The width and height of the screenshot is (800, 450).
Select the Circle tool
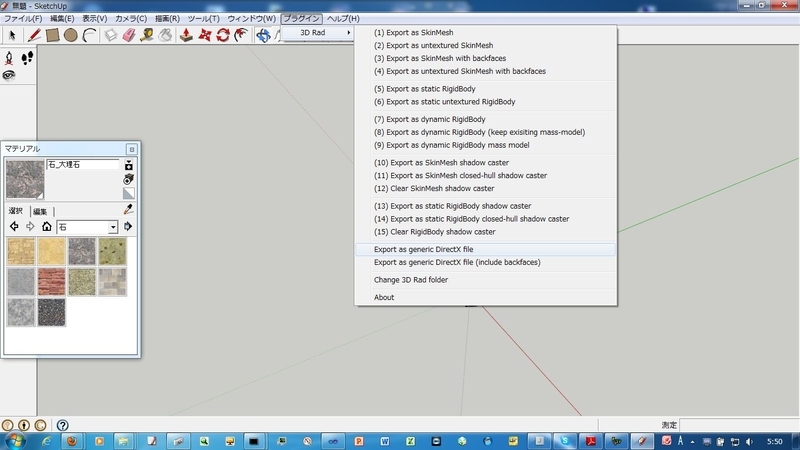point(71,35)
